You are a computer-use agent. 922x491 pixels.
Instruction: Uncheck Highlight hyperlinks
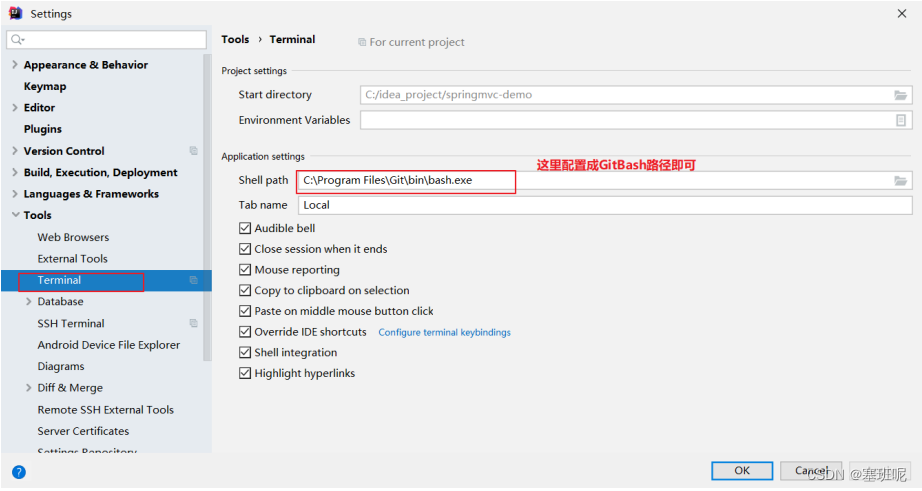[x=245, y=373]
